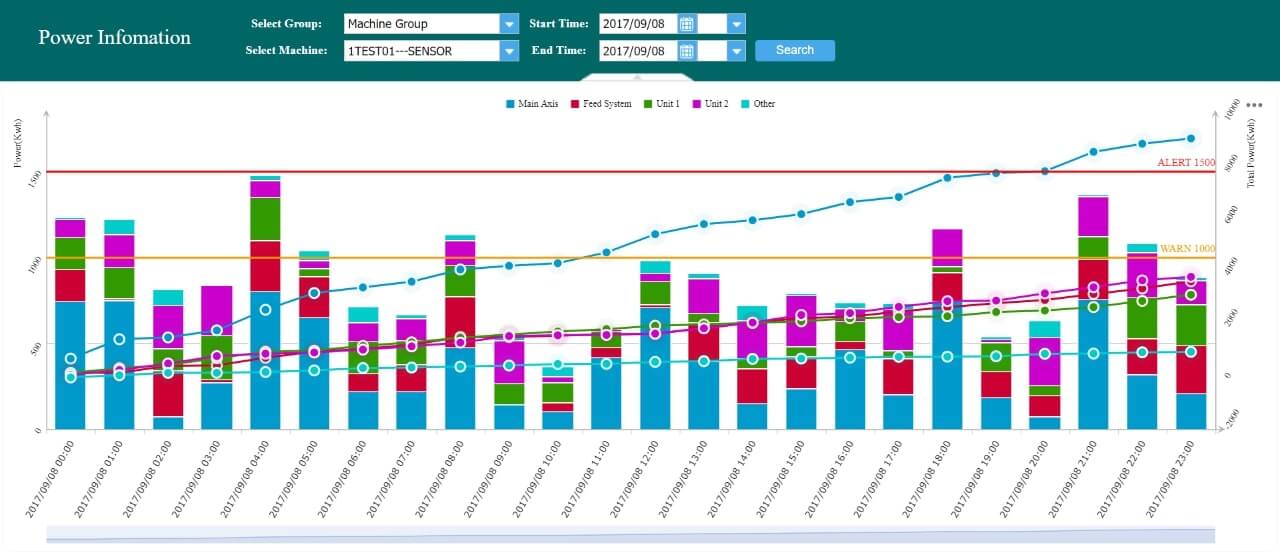The height and width of the screenshot is (553, 1280).
Task: Click the Search button
Action: point(795,50)
